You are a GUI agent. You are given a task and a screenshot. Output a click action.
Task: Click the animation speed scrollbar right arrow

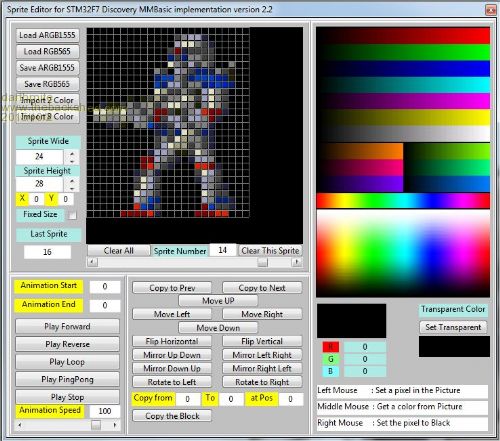pyautogui.click(x=115, y=425)
